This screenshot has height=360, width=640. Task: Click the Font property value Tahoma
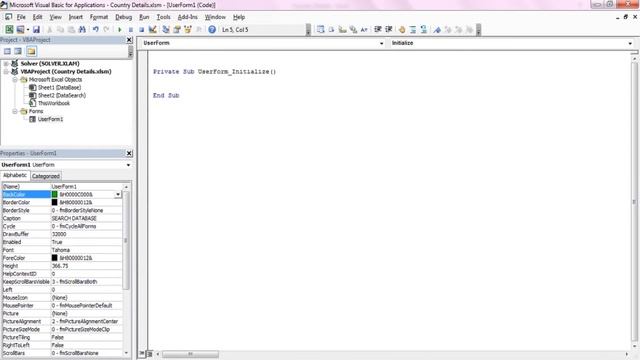61,250
